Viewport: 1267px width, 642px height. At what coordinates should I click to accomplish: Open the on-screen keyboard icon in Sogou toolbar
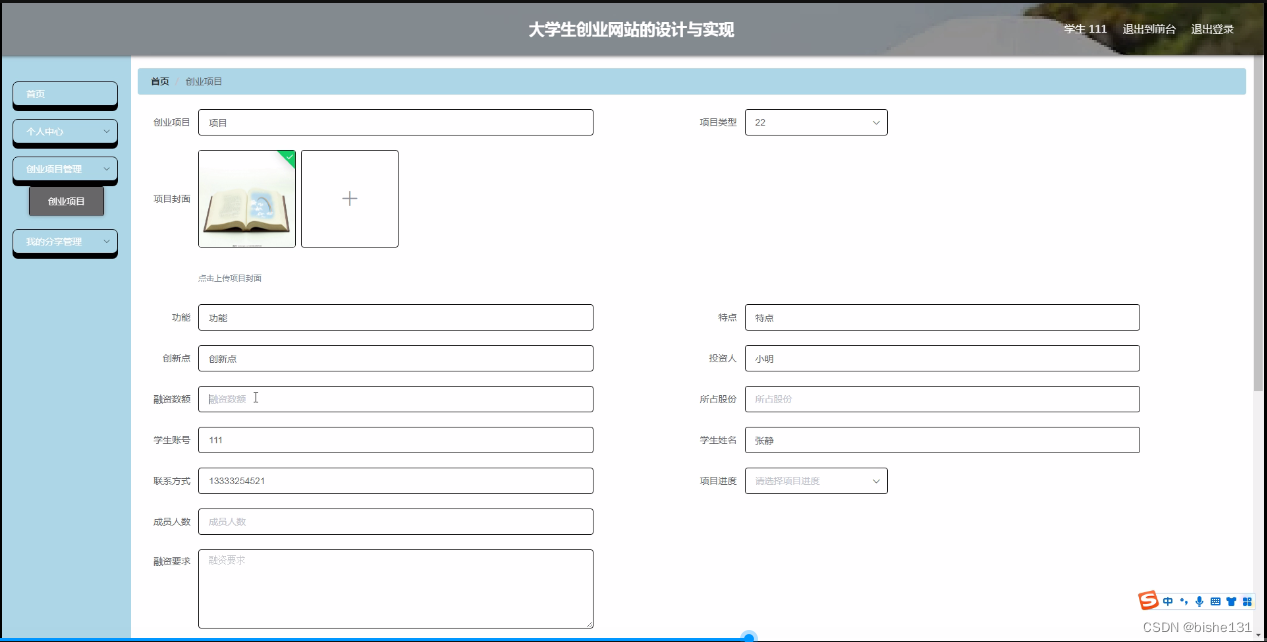click(x=1215, y=600)
